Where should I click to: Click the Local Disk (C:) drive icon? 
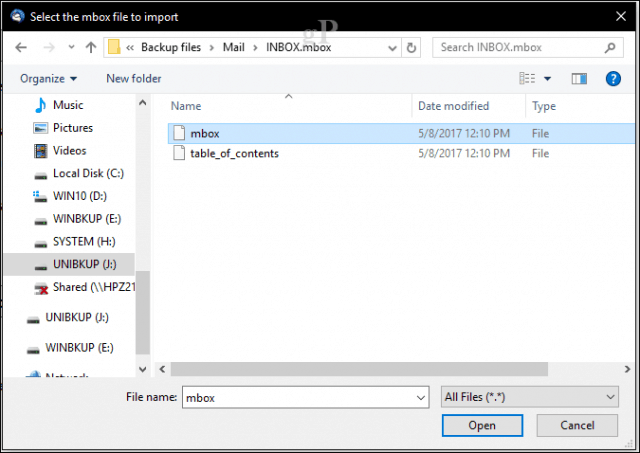(40, 176)
